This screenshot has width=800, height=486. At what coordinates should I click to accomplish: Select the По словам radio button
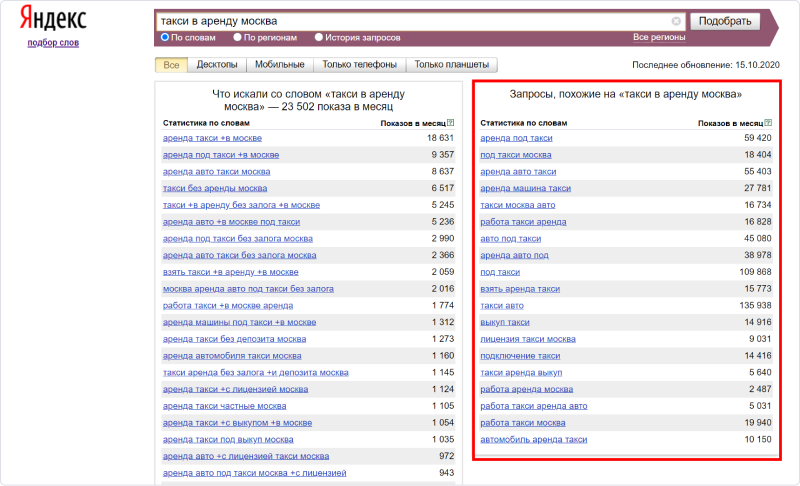(165, 37)
